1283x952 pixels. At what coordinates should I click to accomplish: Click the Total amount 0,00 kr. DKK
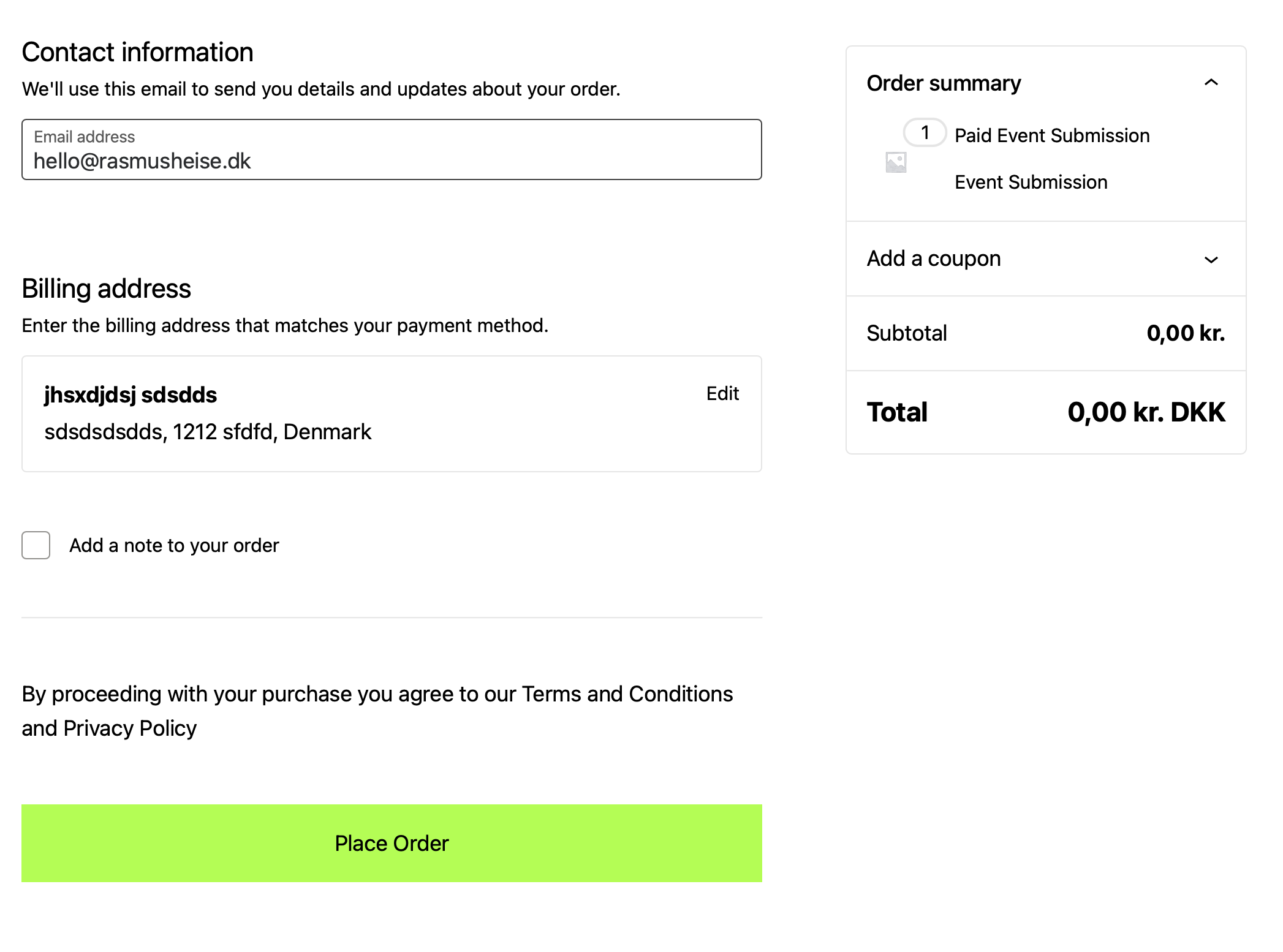click(x=1146, y=412)
